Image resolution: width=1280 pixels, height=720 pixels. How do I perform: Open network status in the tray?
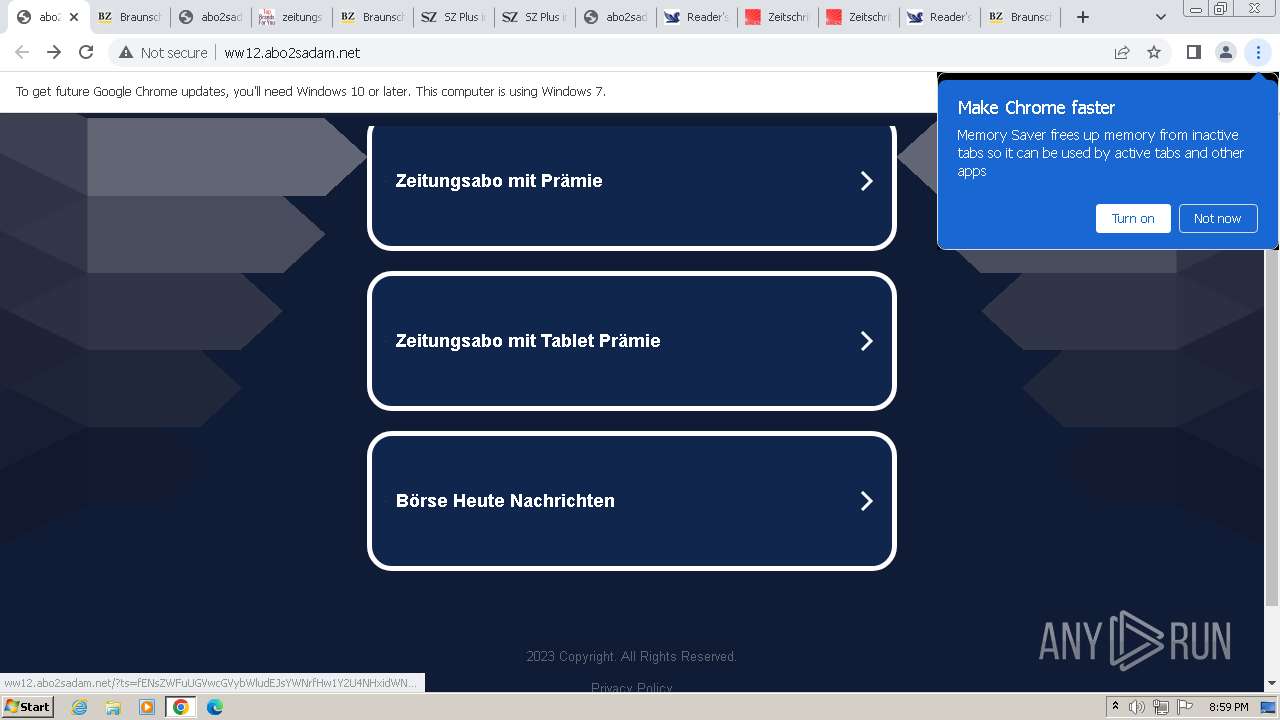[x=1160, y=707]
